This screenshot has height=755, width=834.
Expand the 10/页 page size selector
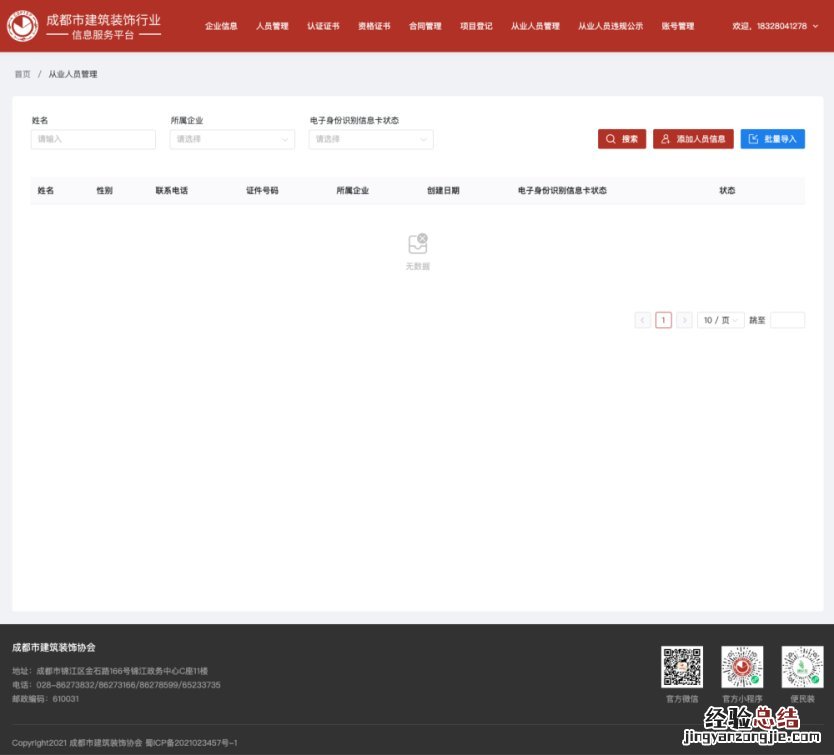[x=720, y=320]
